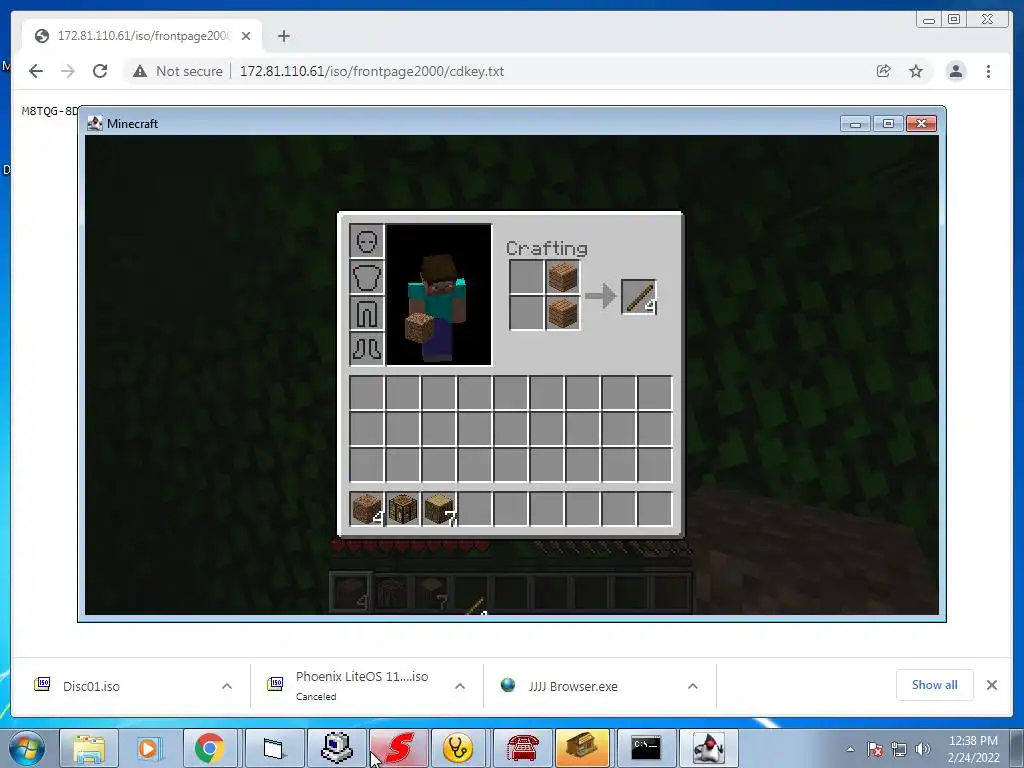Maximize the Minecraft window
This screenshot has height=768, width=1024.
pyautogui.click(x=888, y=123)
